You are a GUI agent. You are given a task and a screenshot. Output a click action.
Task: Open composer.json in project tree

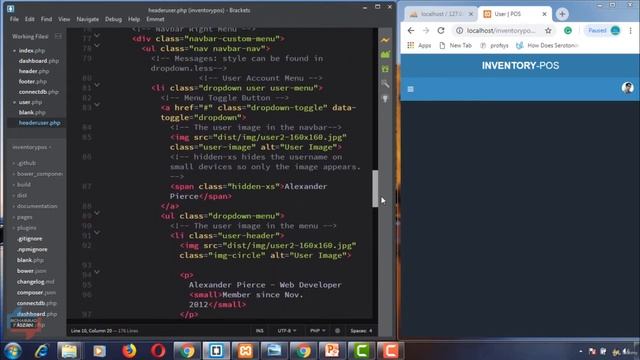point(36,293)
